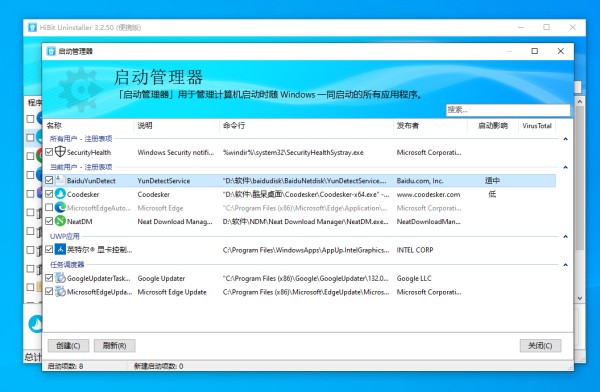Click the 关闭(C) button
This screenshot has width=600, height=392.
pos(540,346)
